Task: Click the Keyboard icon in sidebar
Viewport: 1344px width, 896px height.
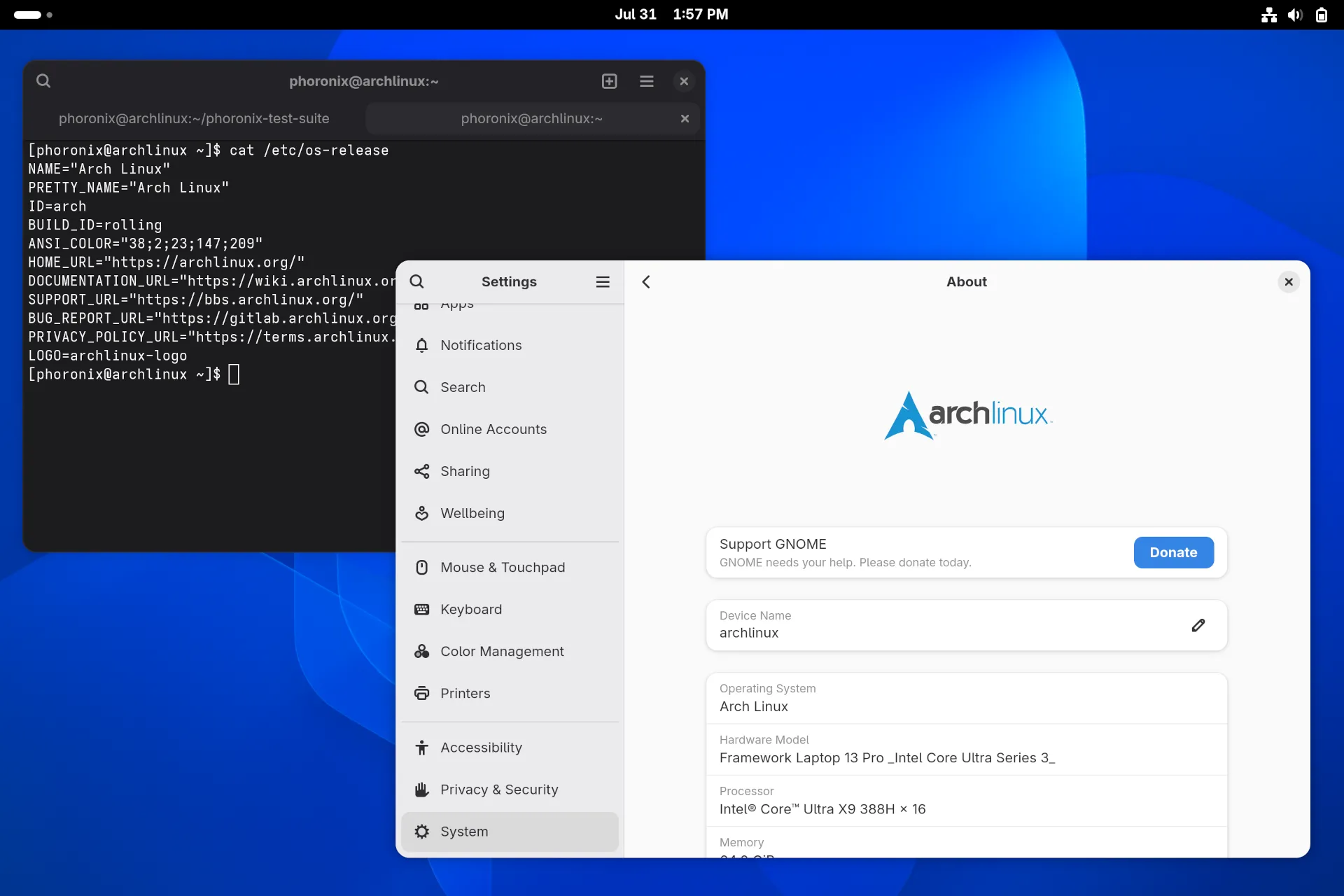Action: (x=421, y=609)
